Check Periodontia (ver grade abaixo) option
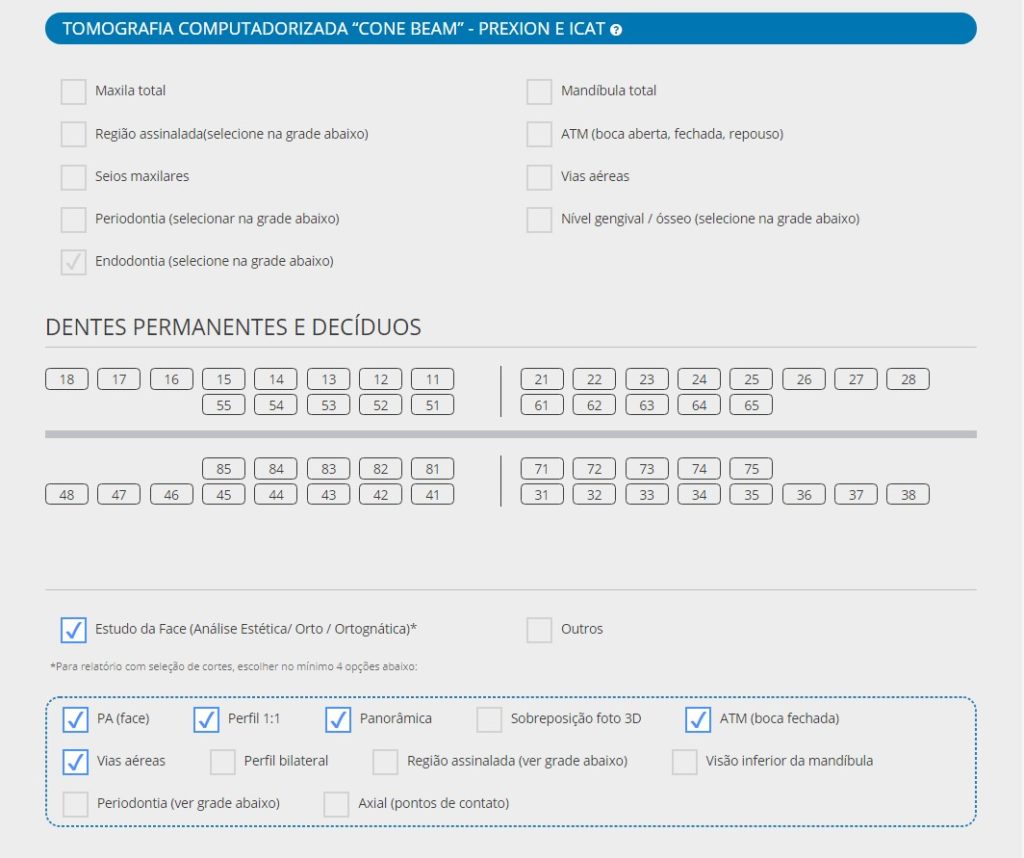The height and width of the screenshot is (858, 1024). pyautogui.click(x=75, y=804)
